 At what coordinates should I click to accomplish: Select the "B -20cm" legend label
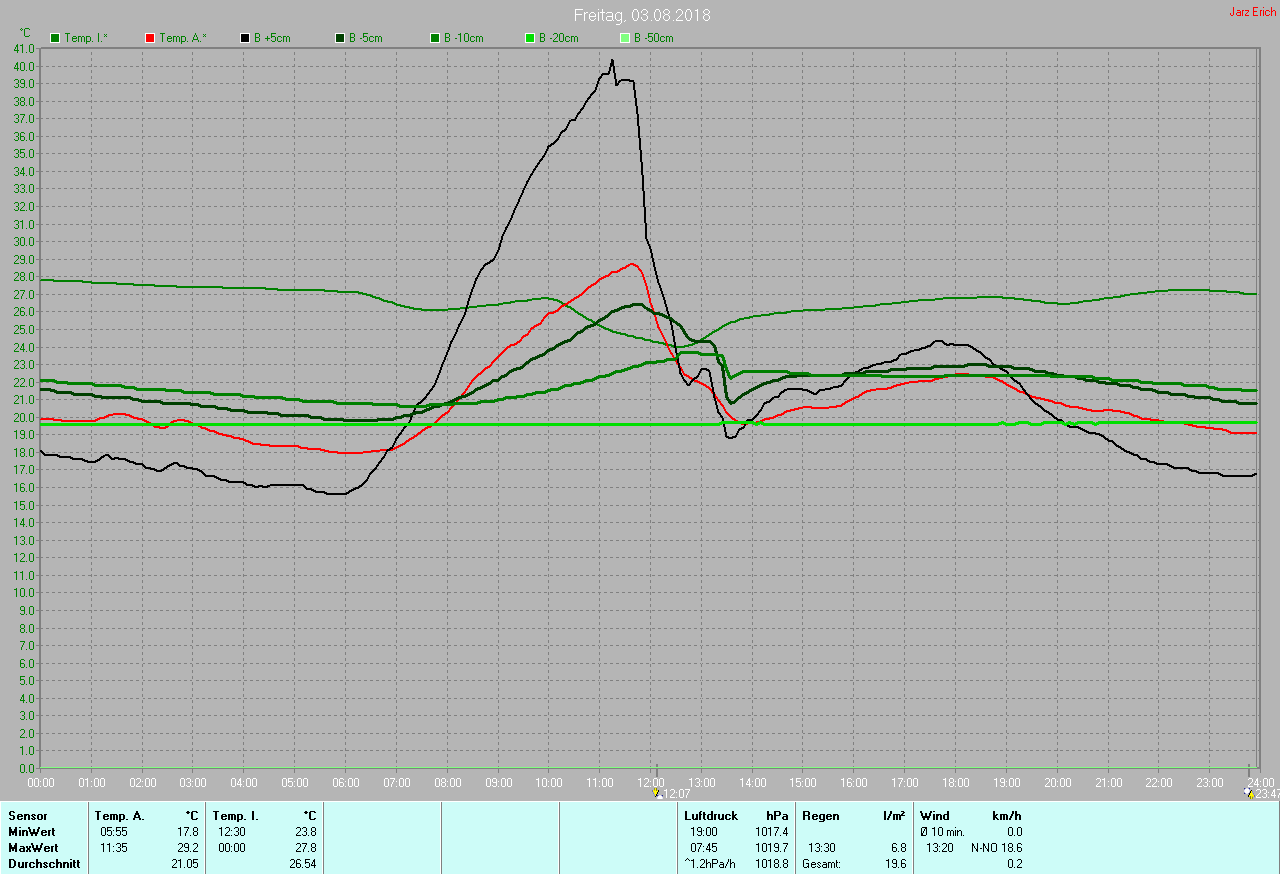tap(559, 38)
